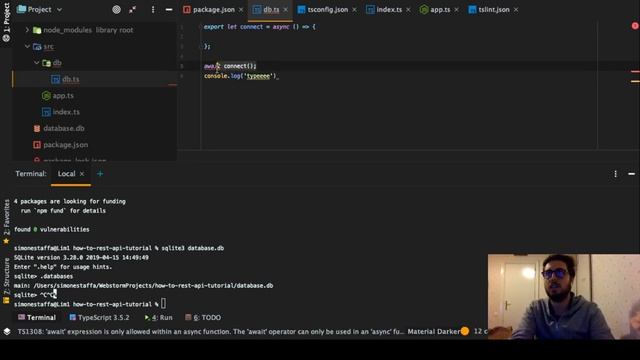Open package.json from project tree
This screenshot has width=640, height=360.
65,144
